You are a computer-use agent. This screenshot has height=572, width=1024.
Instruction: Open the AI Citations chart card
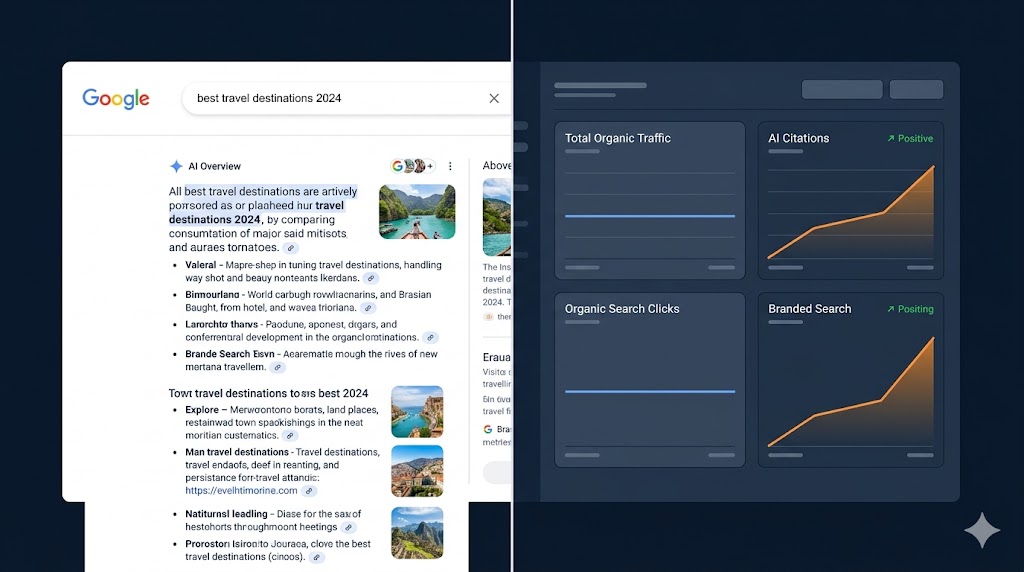point(851,200)
